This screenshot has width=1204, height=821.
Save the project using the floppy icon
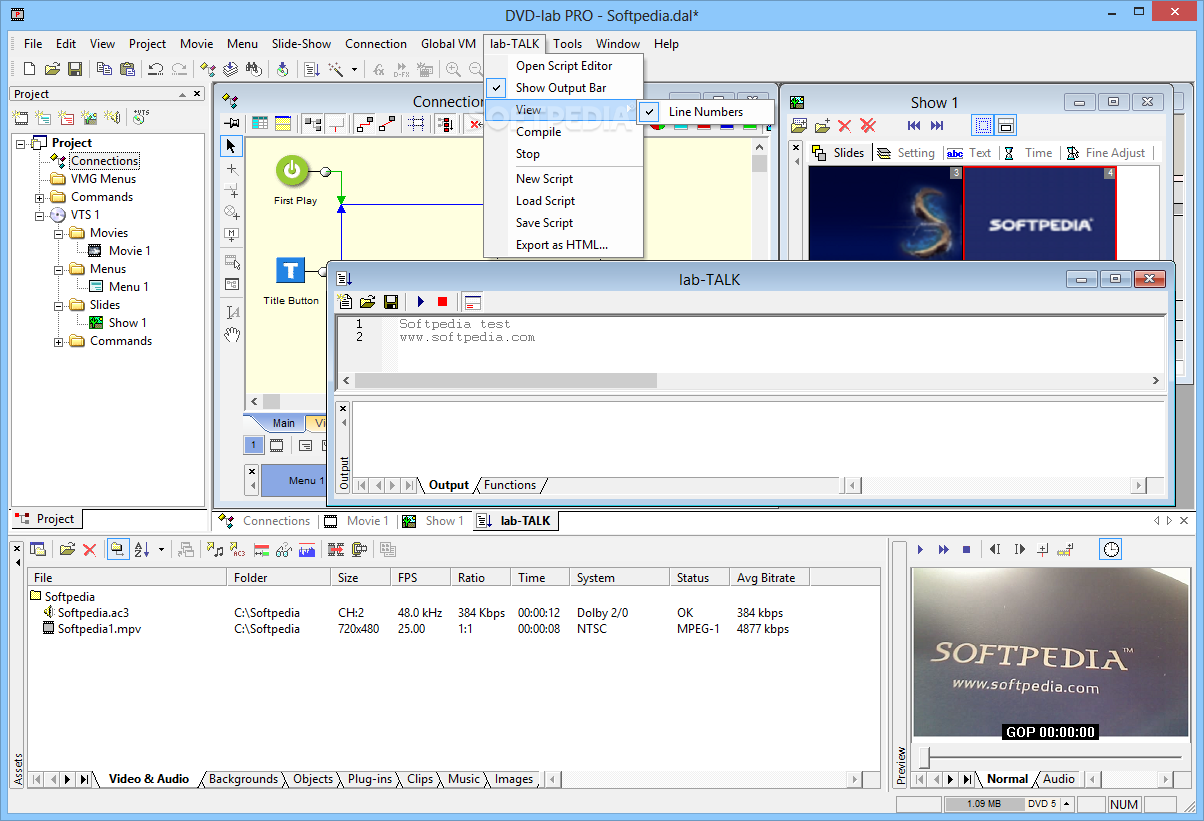pos(75,69)
